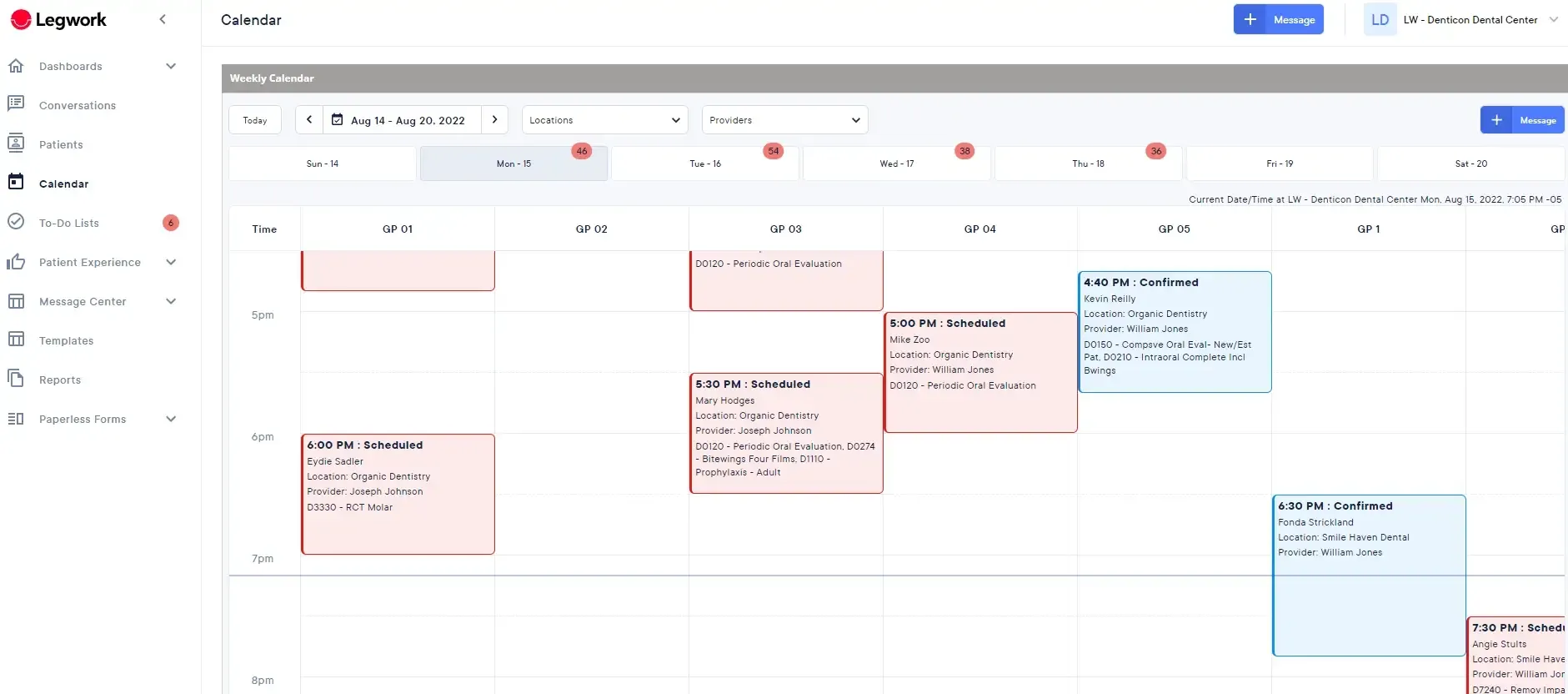Switch to the Thu - 18 tab

(1088, 163)
